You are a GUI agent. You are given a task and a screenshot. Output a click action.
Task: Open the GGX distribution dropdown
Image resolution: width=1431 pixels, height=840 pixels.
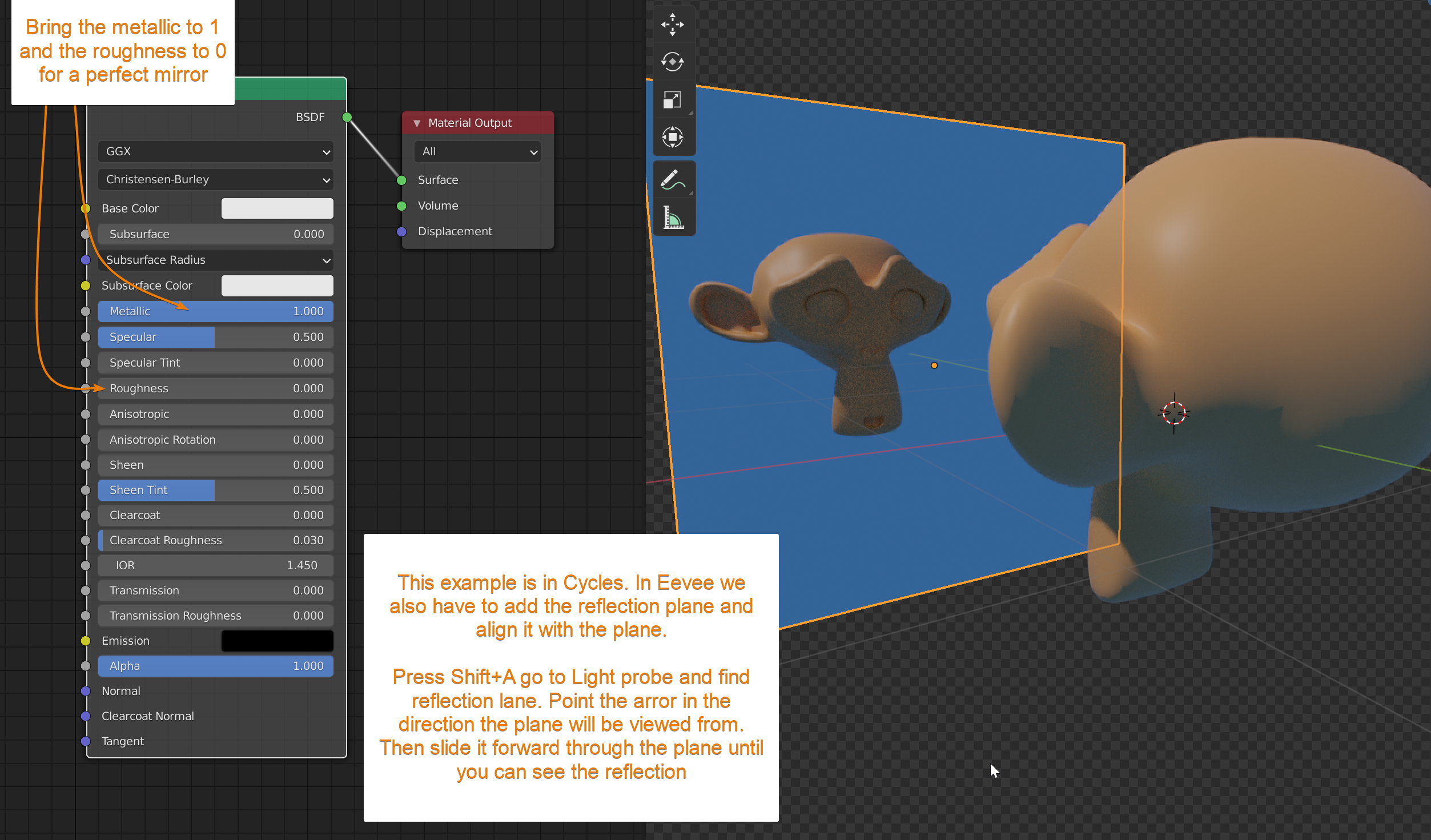pos(216,152)
